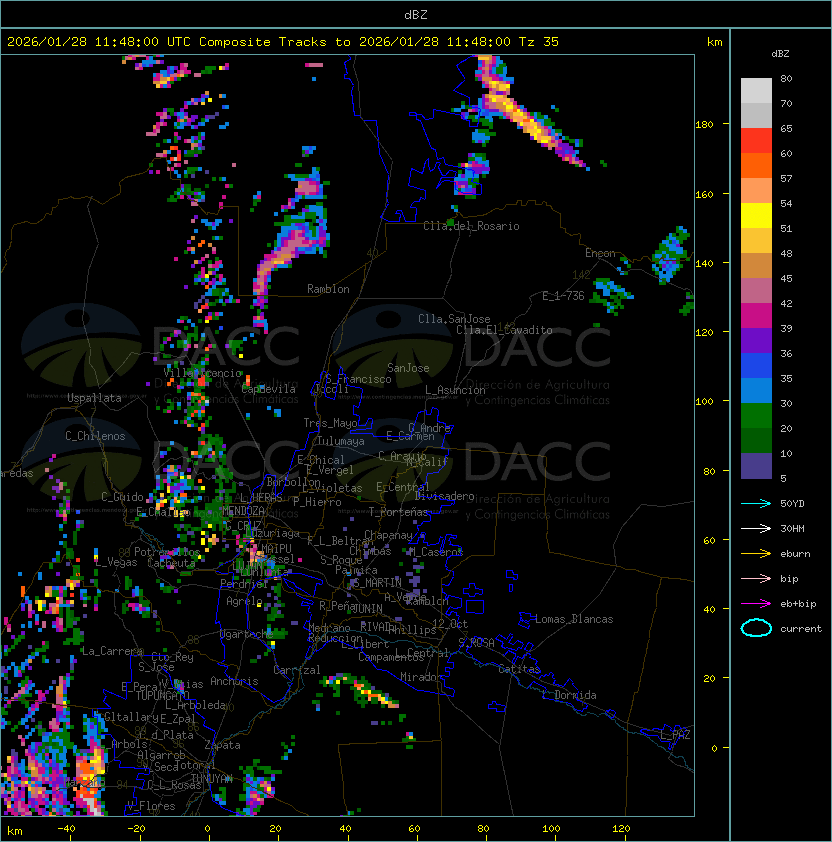Click the 0 km tick on the vertical axis
Image resolution: width=832 pixels, height=842 pixels.
coord(714,749)
